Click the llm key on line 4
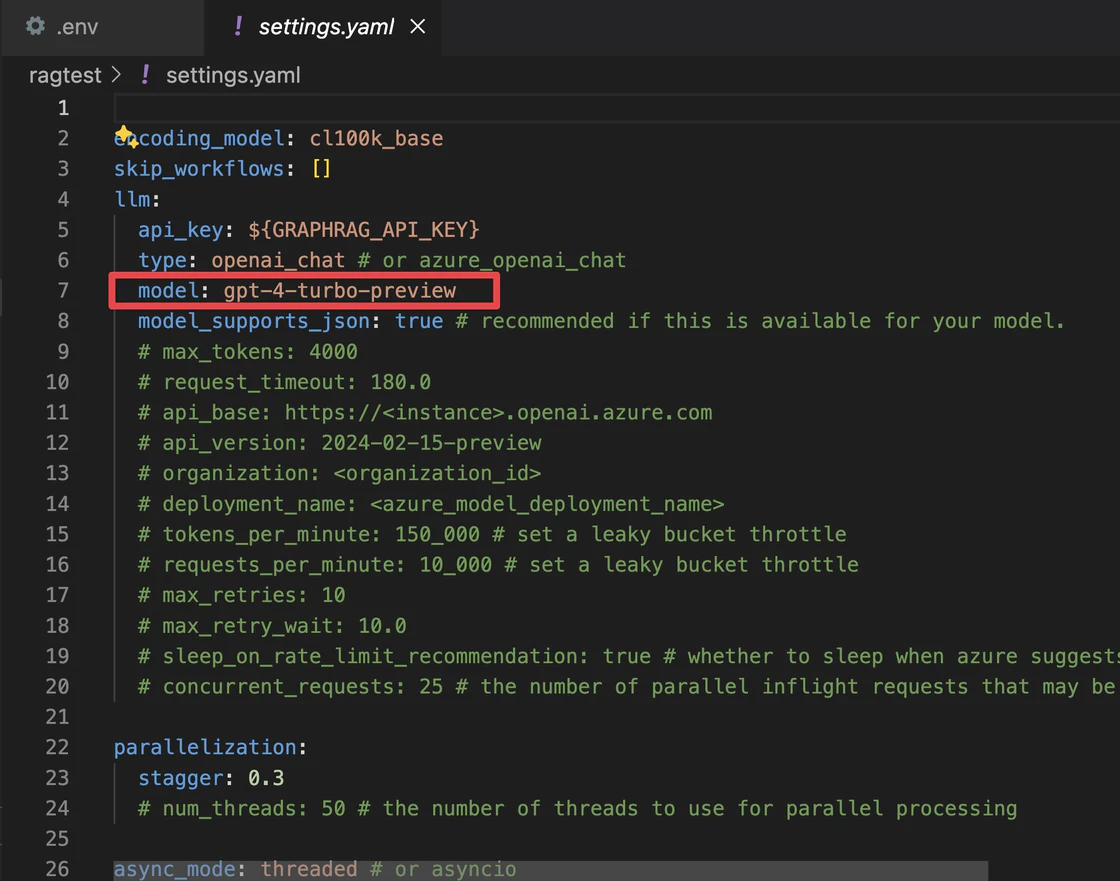Screen dimensions: 1120x881 click(x=132, y=199)
